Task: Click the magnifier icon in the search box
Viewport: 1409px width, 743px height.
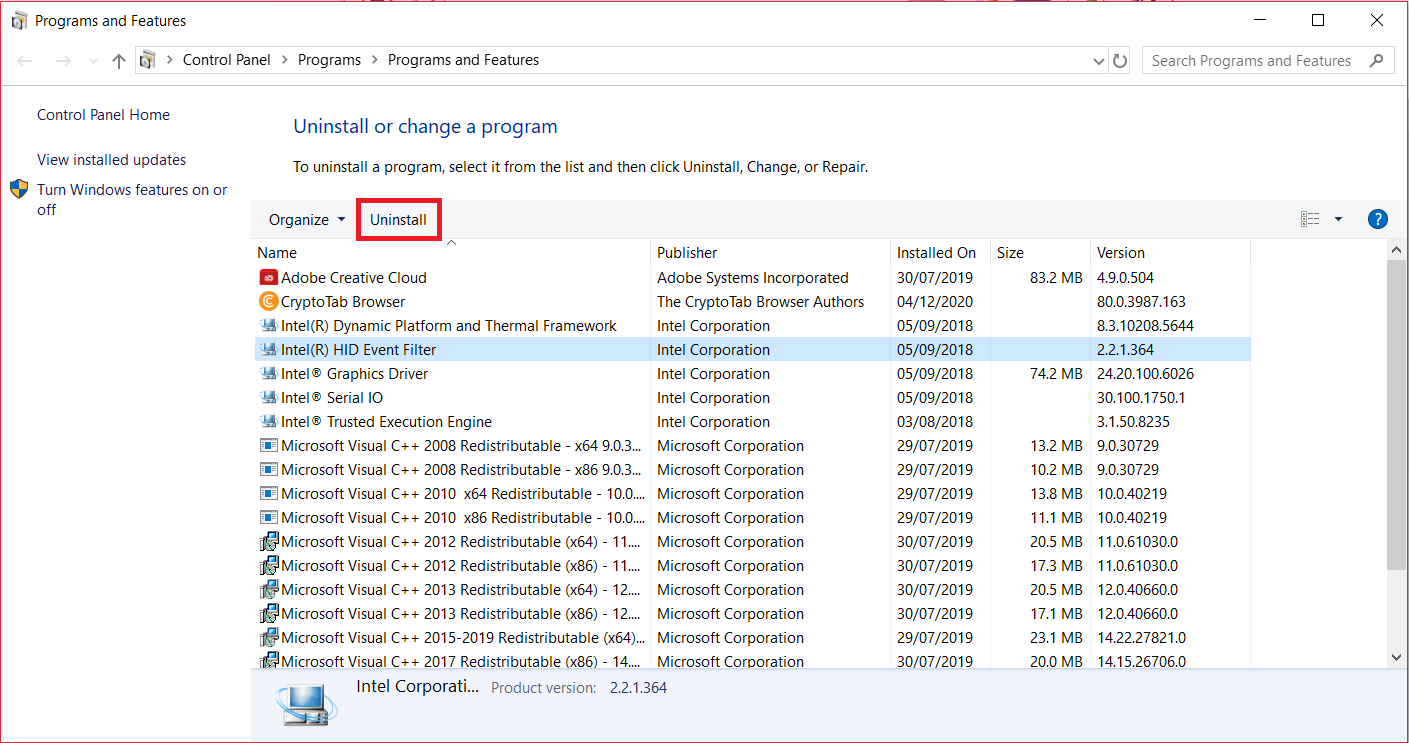Action: [1376, 60]
